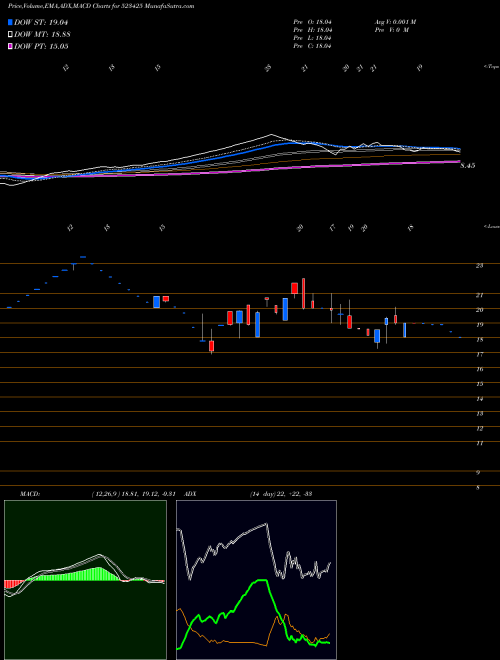Click the price axis label 19
Image resolution: width=500 pixels, height=660 pixels.
(479, 325)
